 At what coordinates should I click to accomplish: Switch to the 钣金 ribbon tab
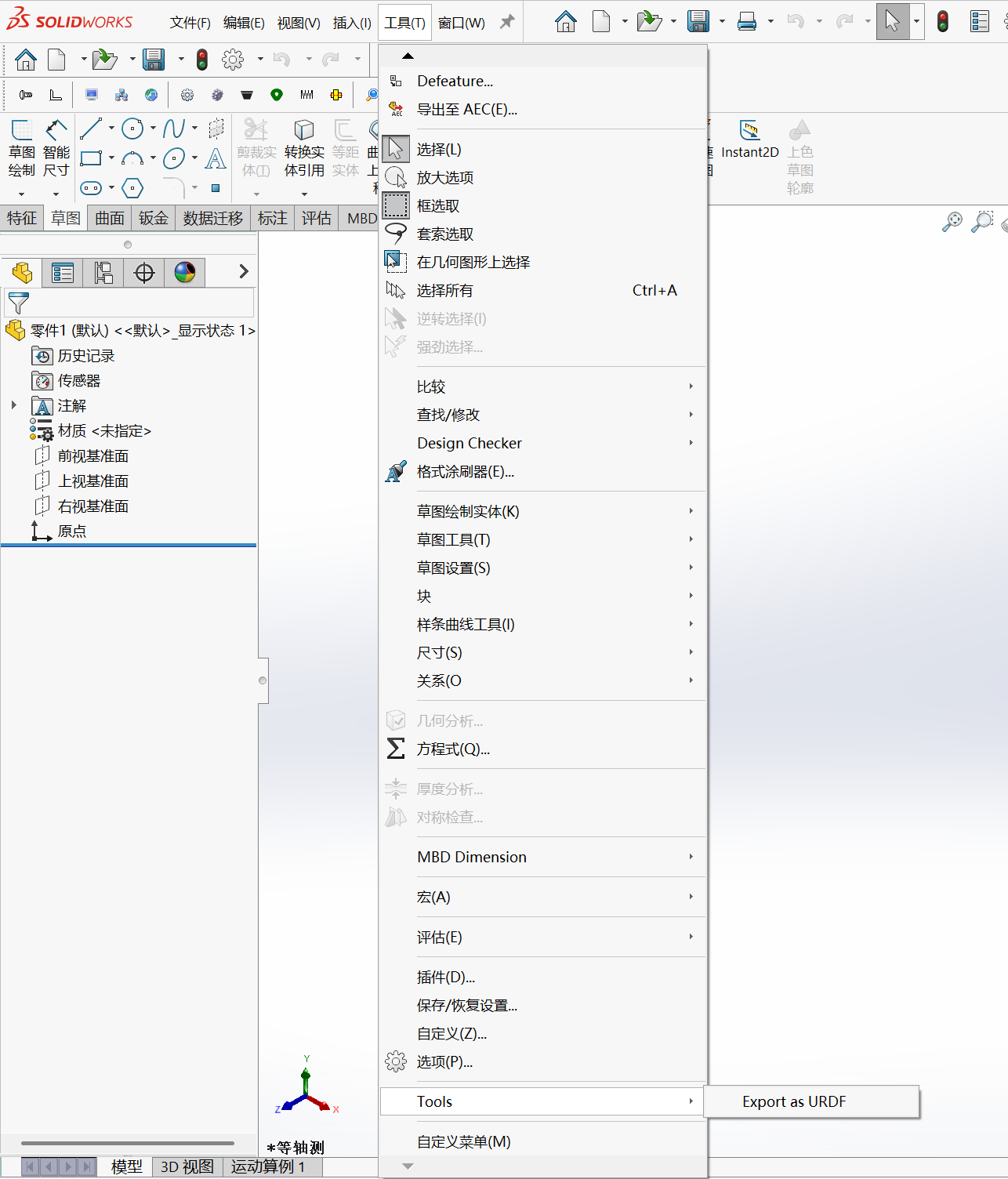[154, 218]
